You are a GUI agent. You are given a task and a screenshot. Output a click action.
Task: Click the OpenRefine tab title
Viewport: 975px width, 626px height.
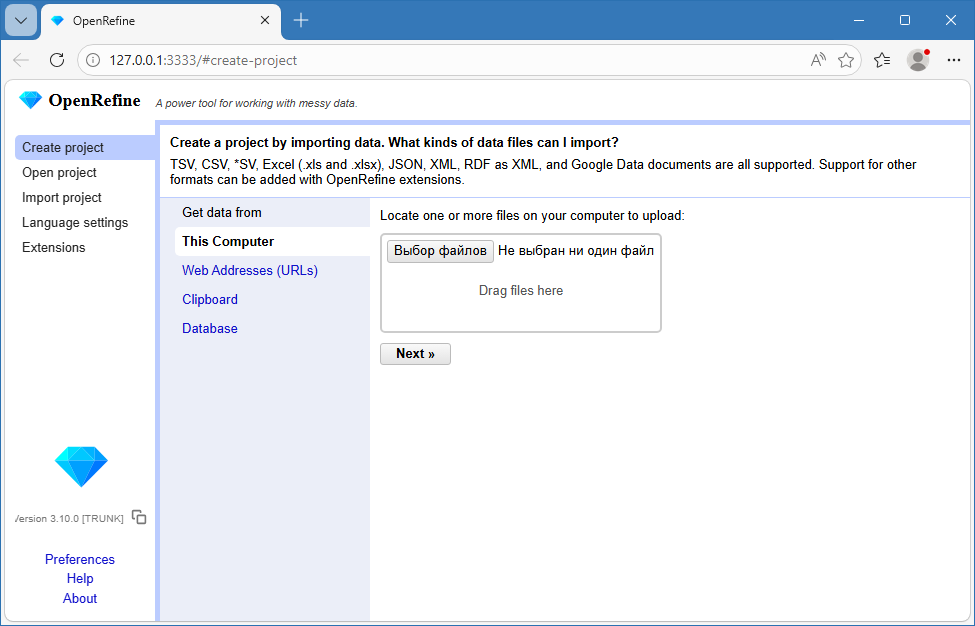point(104,21)
